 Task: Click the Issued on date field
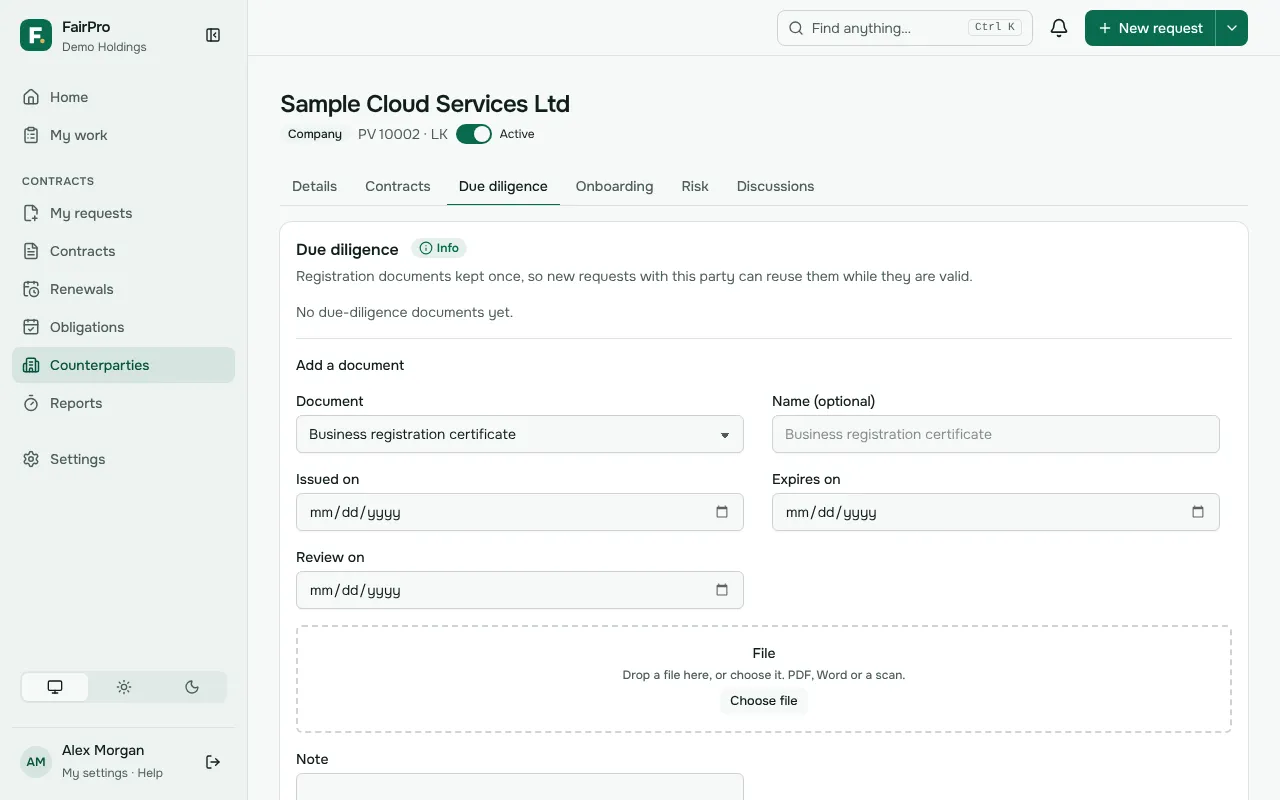pyautogui.click(x=520, y=512)
